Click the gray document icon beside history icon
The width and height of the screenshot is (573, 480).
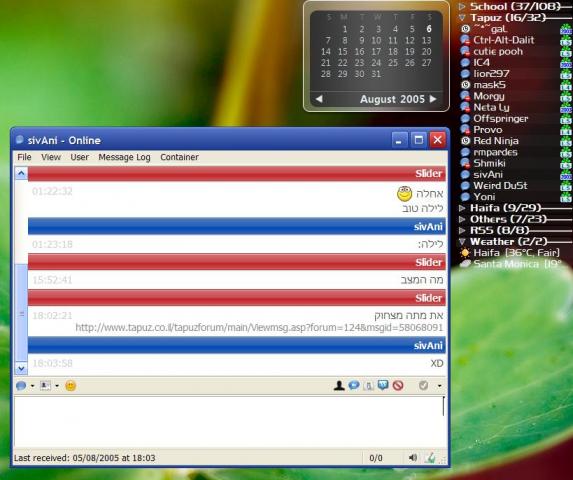tap(368, 386)
